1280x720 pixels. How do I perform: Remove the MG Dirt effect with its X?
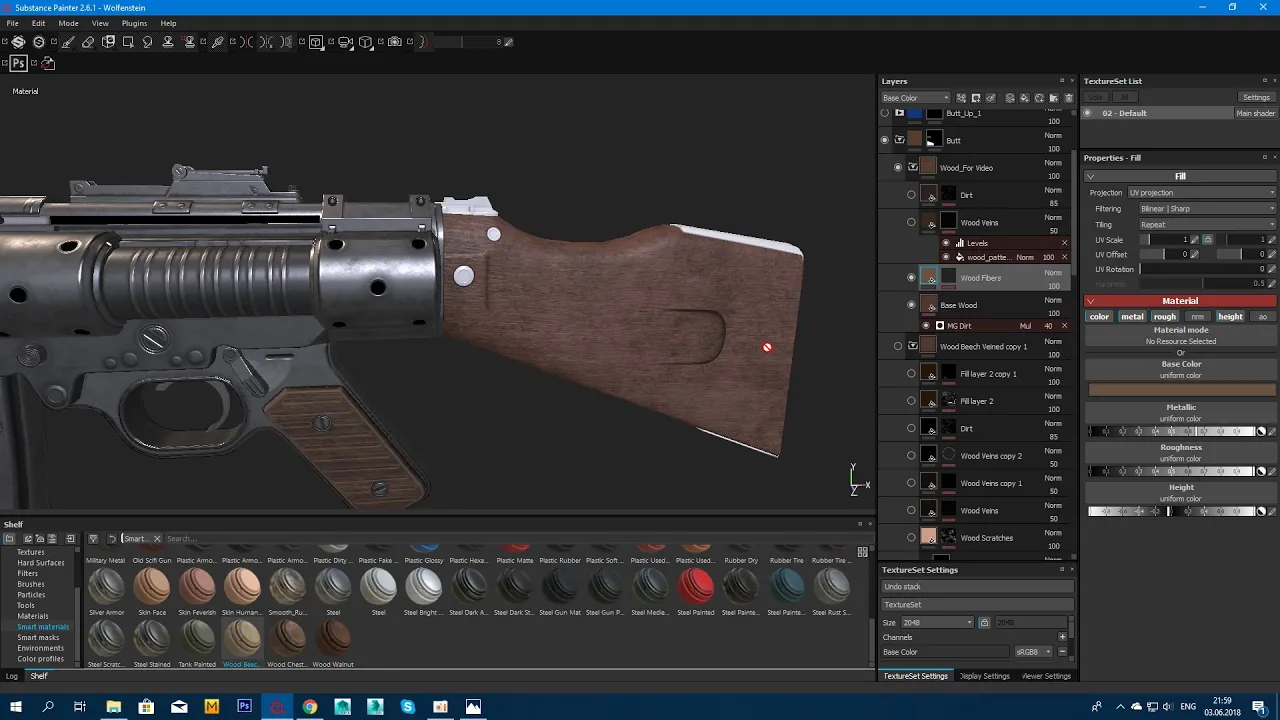click(1064, 326)
